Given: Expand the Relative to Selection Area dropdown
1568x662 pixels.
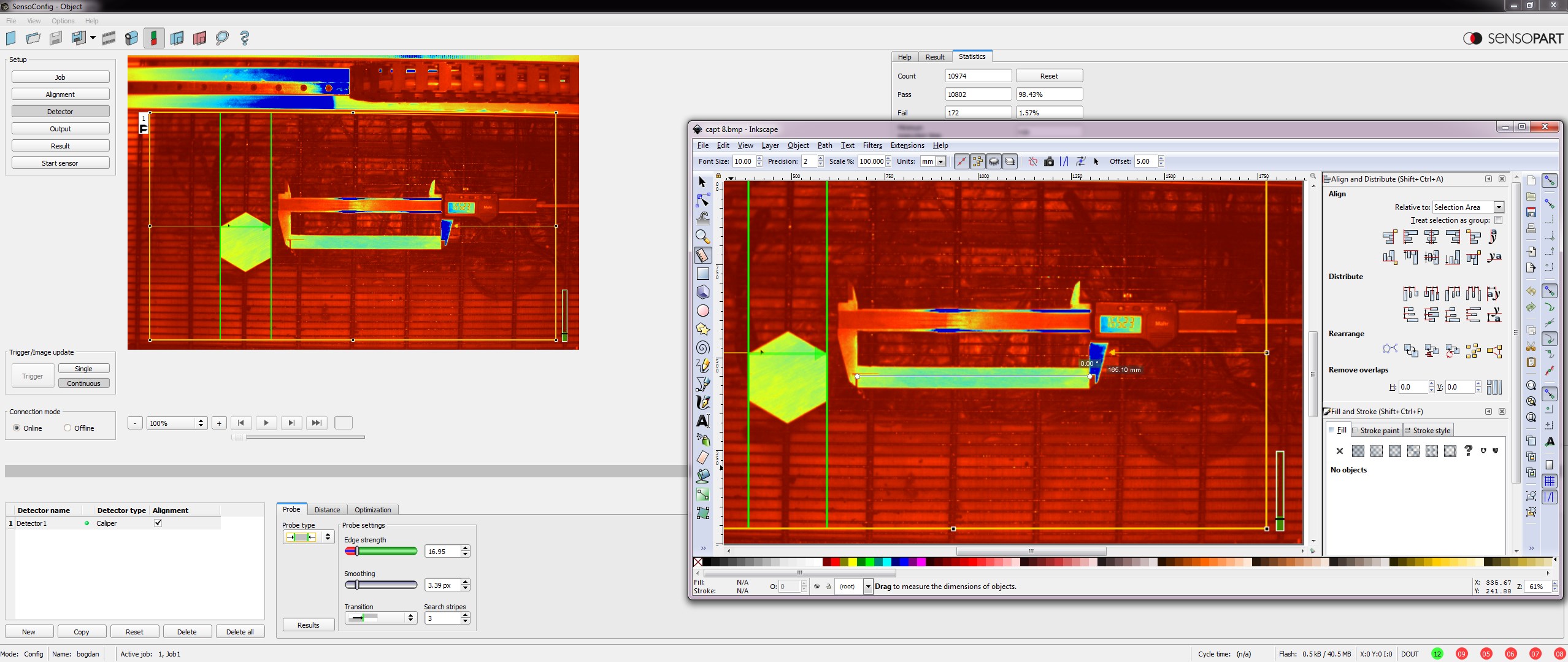Looking at the screenshot, I should click(1498, 207).
